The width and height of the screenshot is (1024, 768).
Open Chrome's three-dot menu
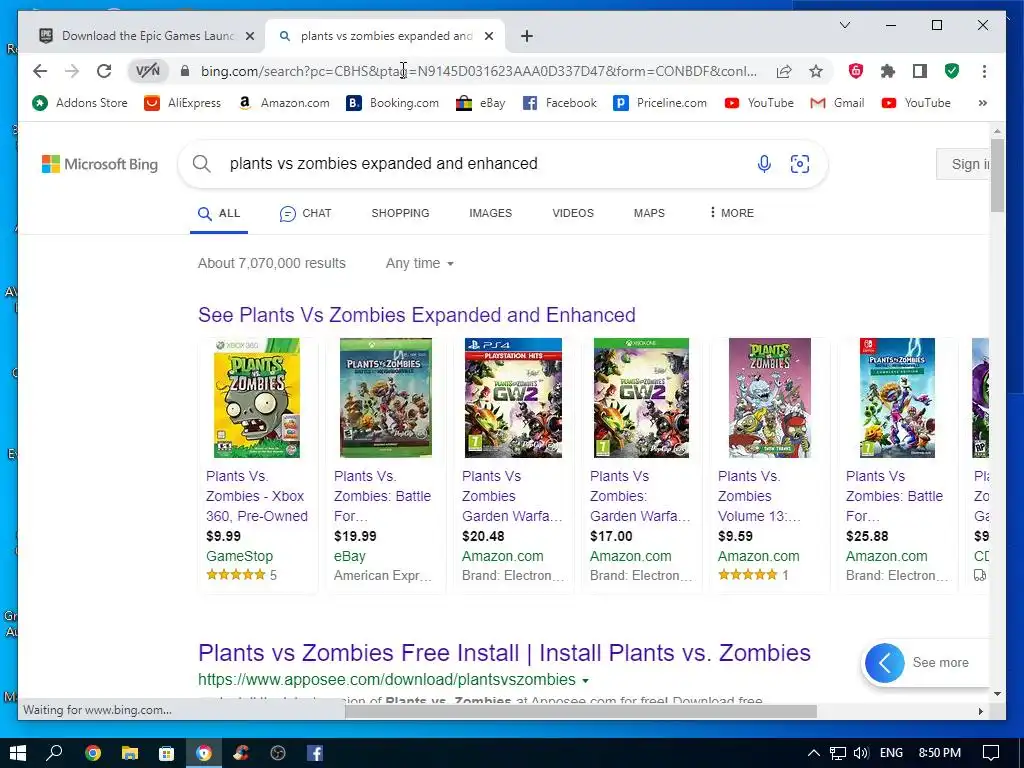pyautogui.click(x=984, y=71)
